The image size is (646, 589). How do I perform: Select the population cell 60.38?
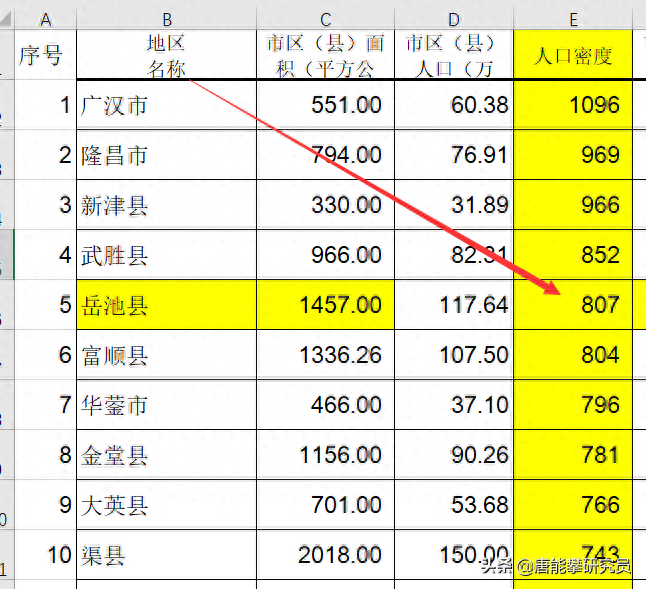point(453,105)
